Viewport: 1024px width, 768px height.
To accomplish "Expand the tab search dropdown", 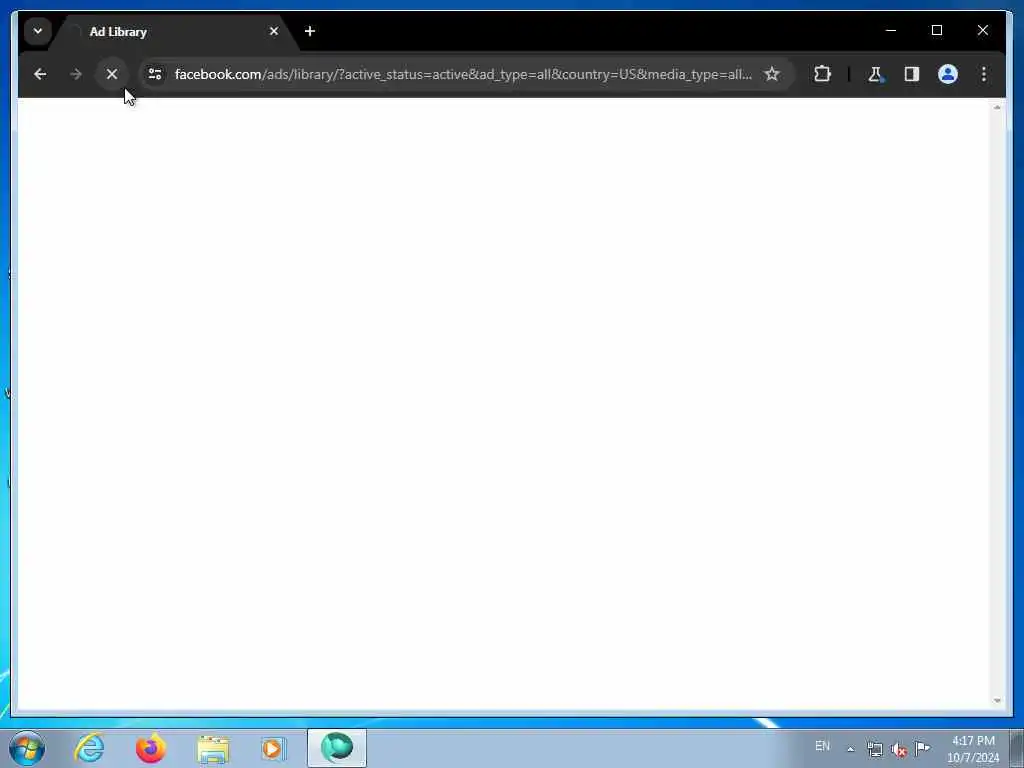I will (38, 31).
